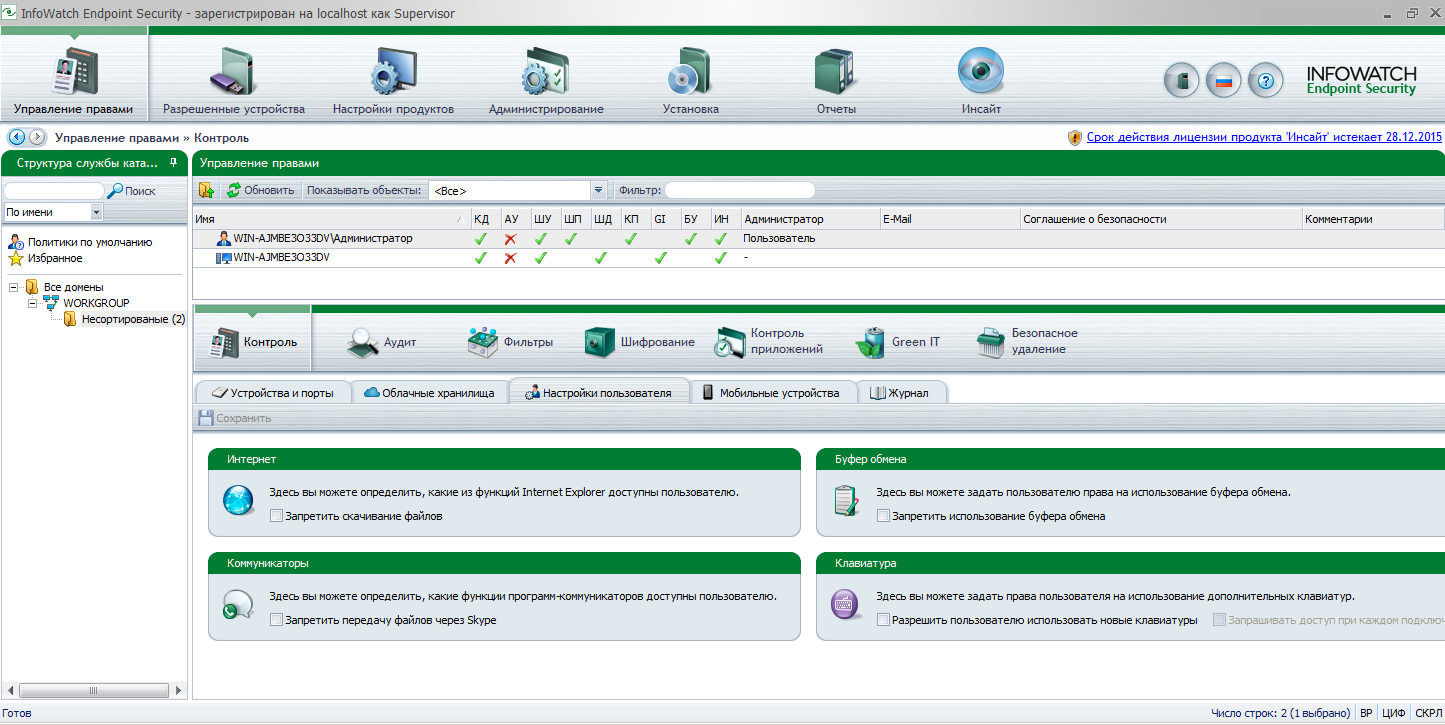Click the up-level folder toolbar icon
1445x725 pixels.
207,190
